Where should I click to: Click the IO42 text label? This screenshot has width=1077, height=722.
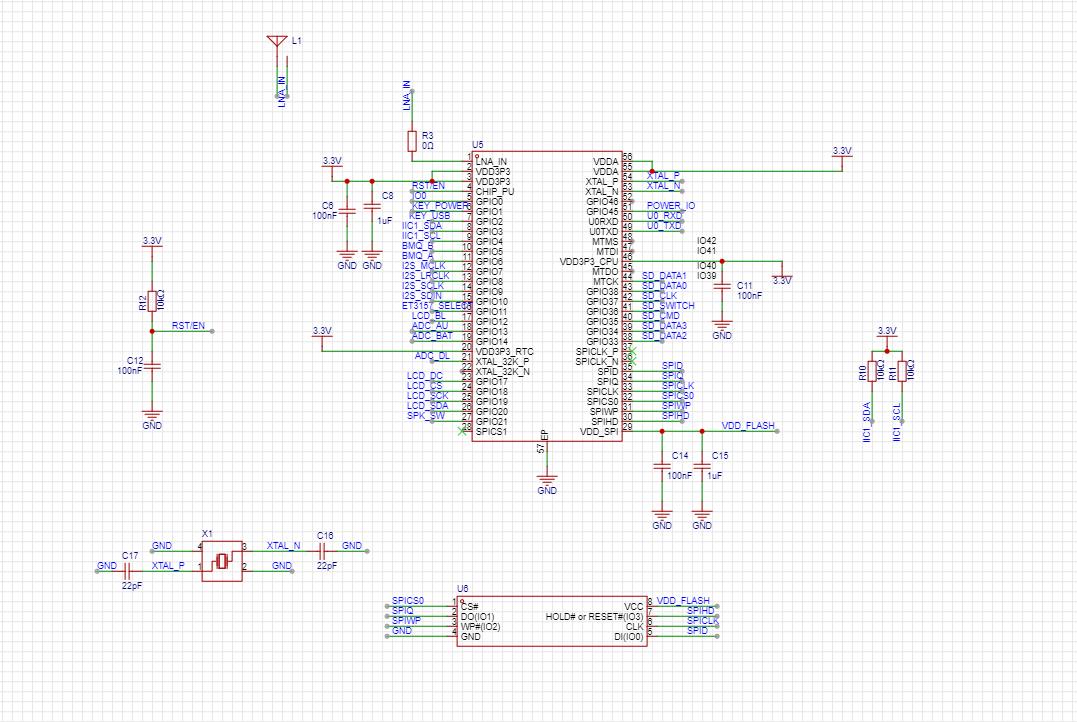pos(707,241)
